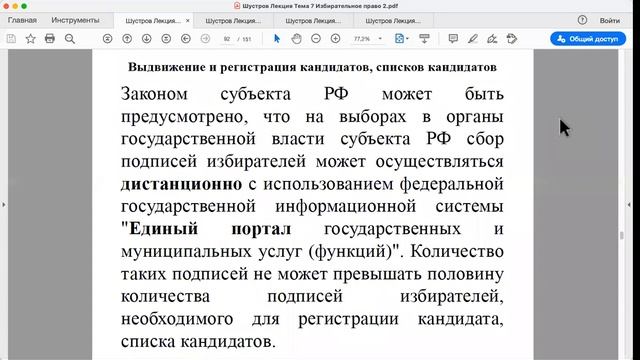640x360 pixels.
Task: Print the document using the printer icon
Action: point(50,39)
